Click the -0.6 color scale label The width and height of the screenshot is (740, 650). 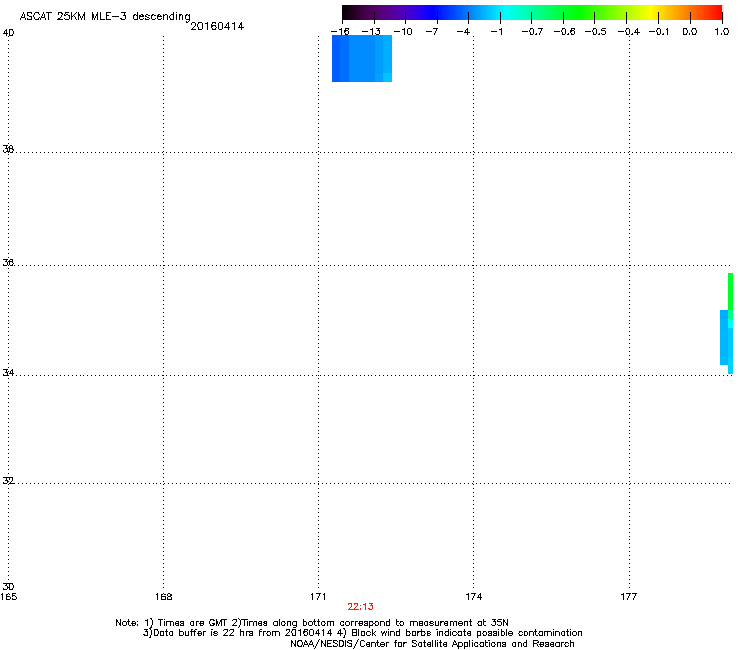click(x=564, y=32)
